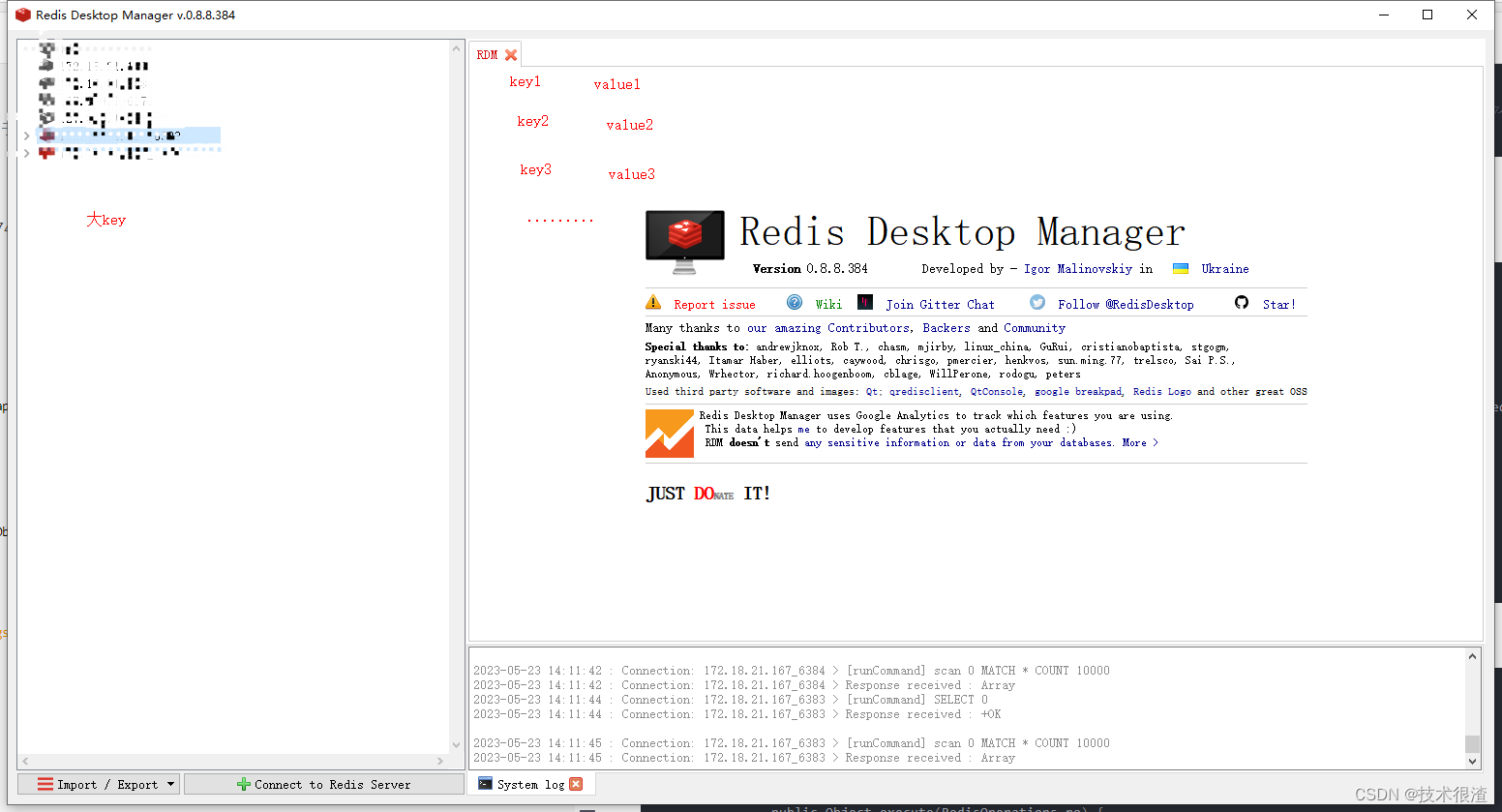Click the Import / Export button

(99, 784)
